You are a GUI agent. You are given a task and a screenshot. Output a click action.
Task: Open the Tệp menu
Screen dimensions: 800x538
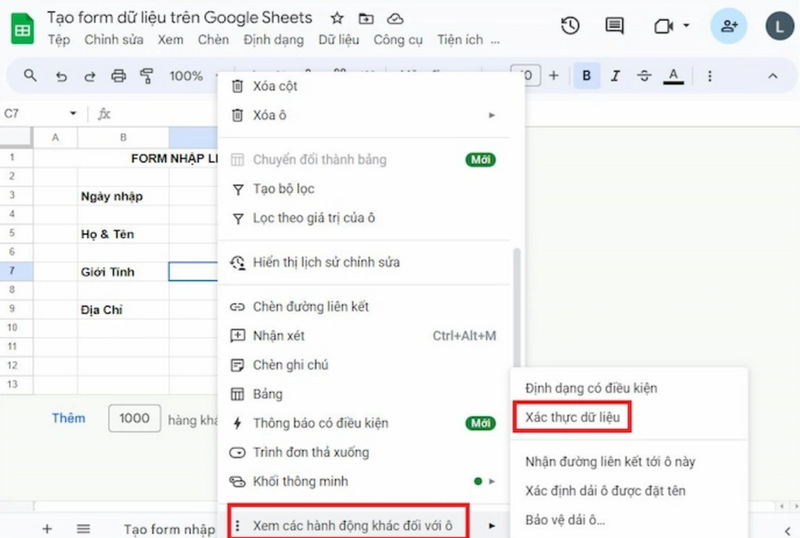[x=59, y=40]
